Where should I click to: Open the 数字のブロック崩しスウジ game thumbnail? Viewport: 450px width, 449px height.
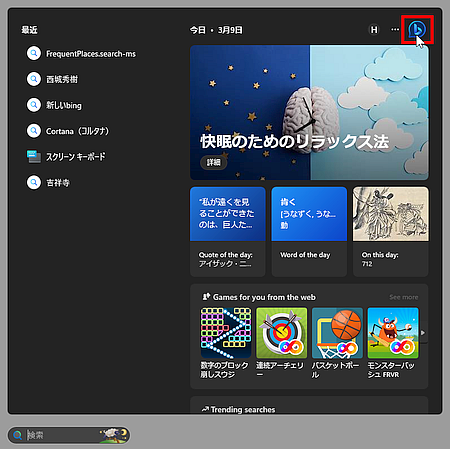tap(226, 333)
